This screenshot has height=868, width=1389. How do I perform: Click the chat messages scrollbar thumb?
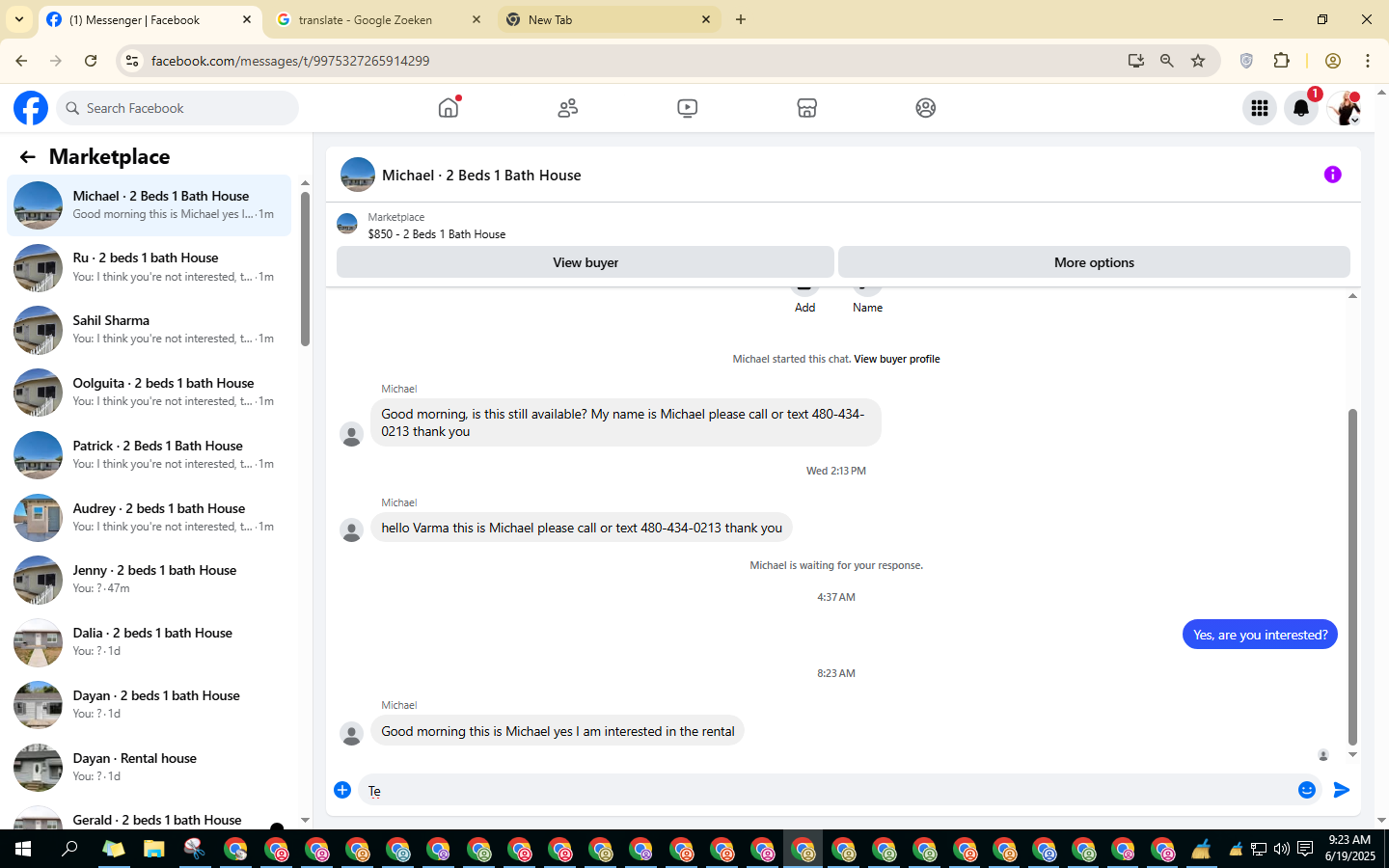[x=1352, y=577]
